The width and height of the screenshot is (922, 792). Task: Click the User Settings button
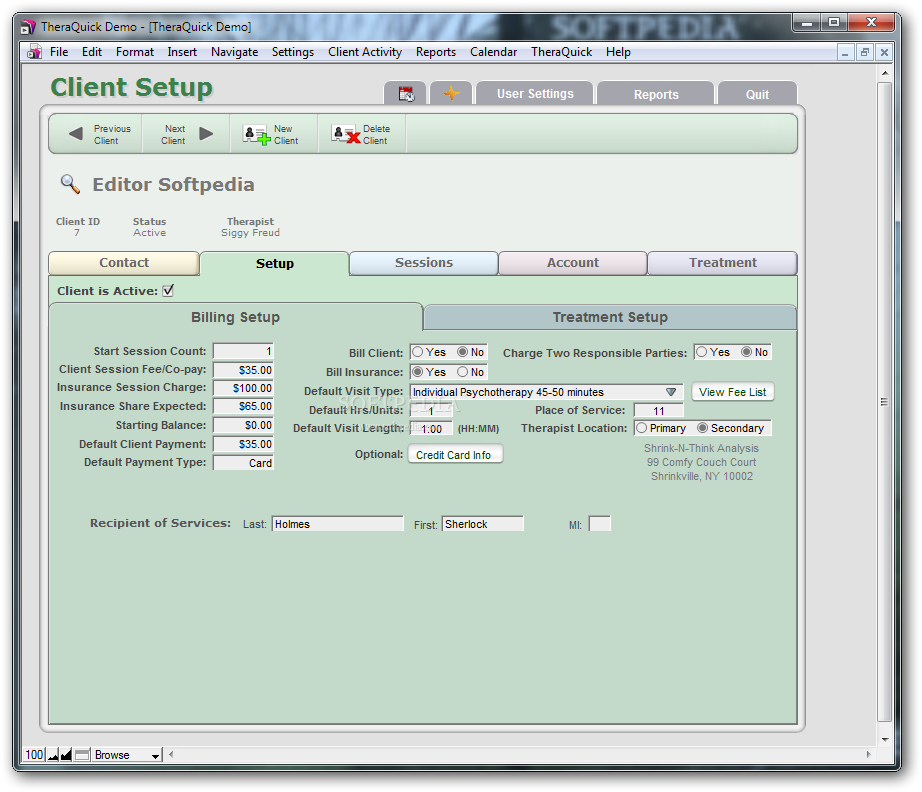point(535,94)
